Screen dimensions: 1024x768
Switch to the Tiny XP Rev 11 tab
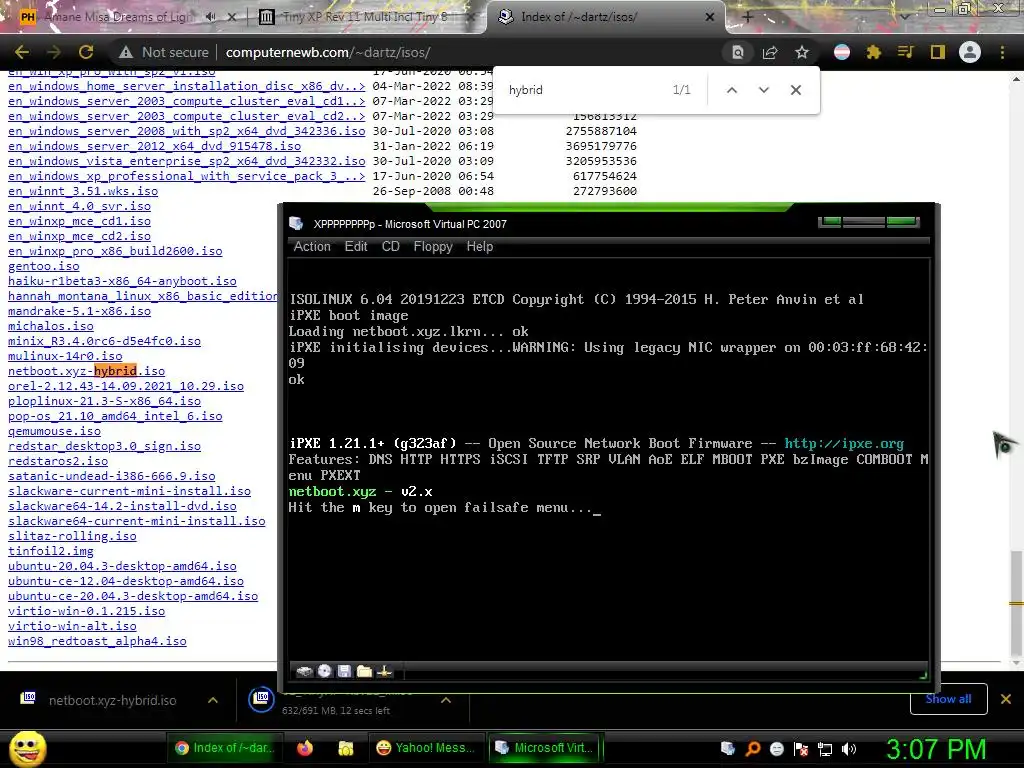click(366, 17)
